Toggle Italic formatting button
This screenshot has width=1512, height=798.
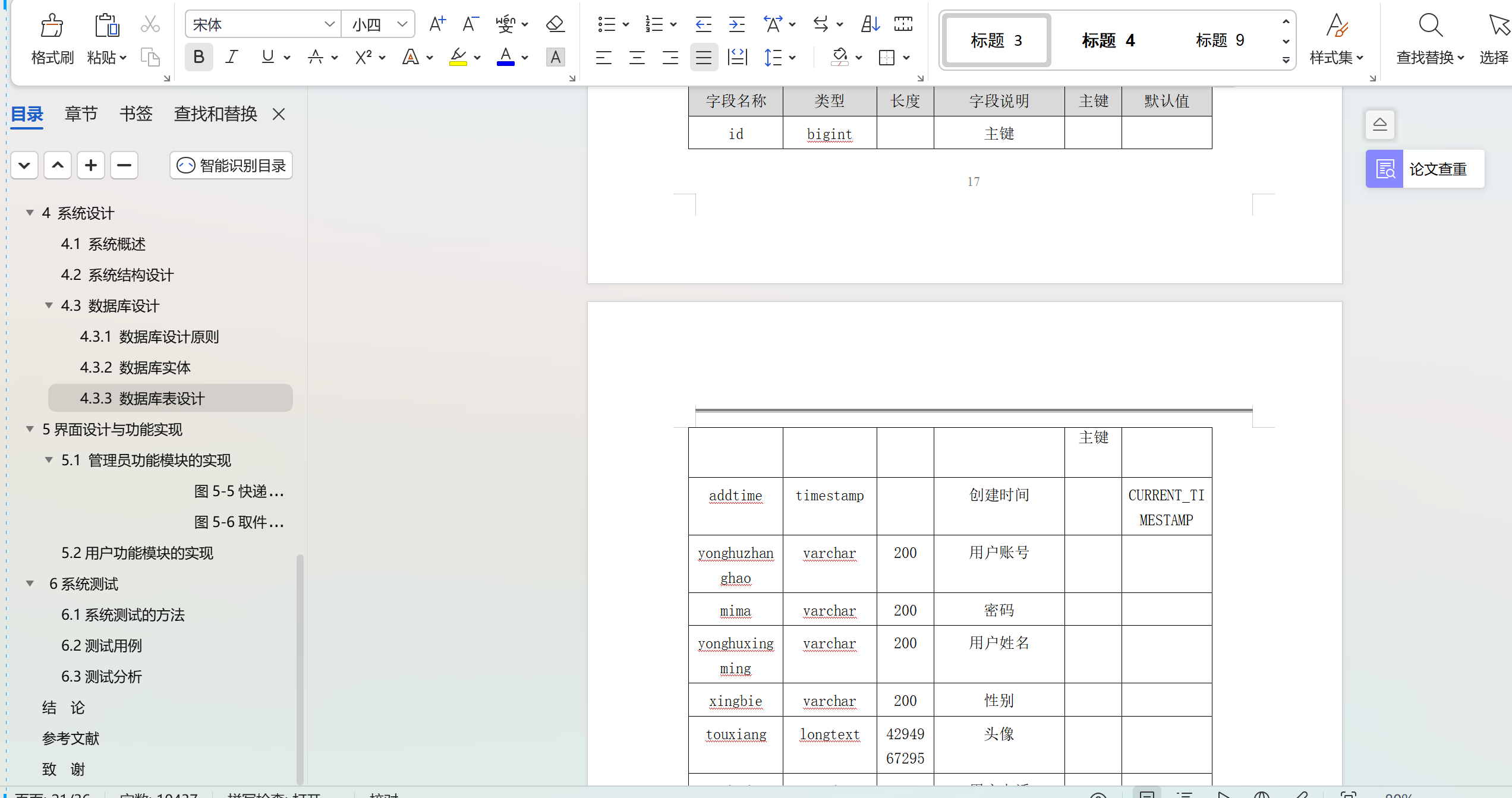coord(232,58)
